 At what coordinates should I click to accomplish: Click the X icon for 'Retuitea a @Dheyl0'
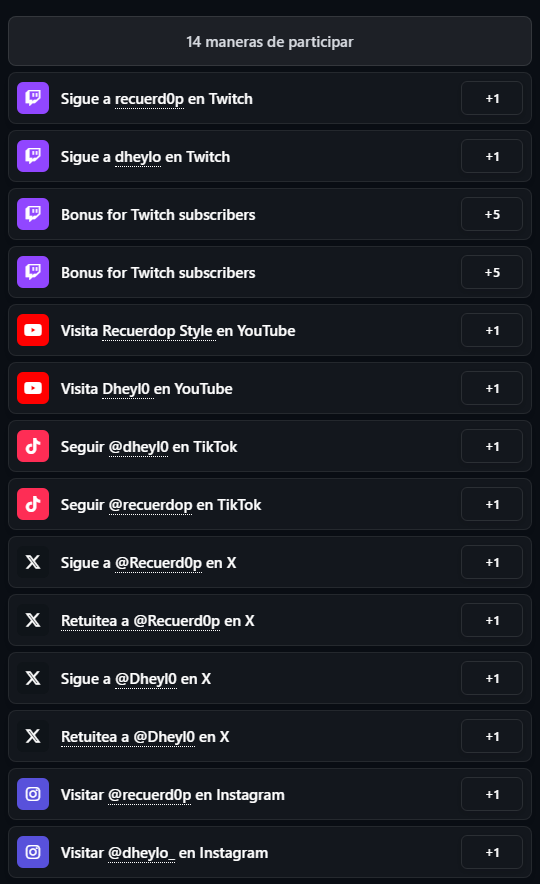(x=33, y=736)
